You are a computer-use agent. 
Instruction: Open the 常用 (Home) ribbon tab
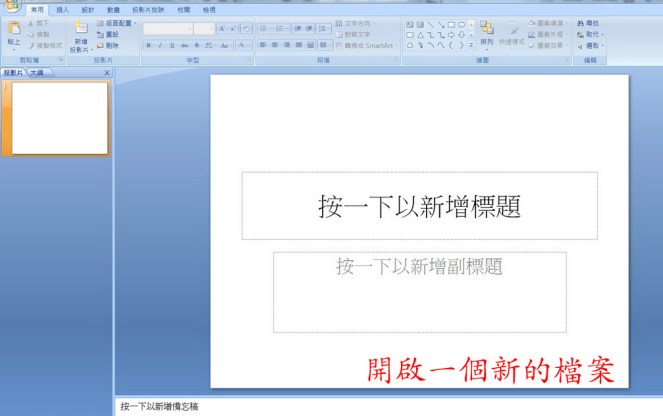(37, 9)
